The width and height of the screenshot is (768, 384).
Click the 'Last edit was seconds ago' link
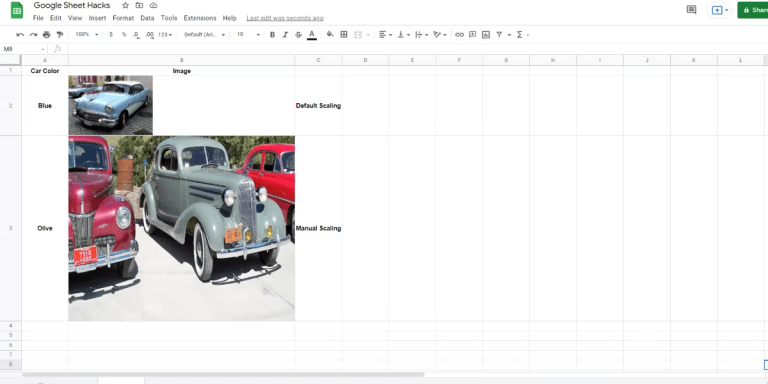285,18
